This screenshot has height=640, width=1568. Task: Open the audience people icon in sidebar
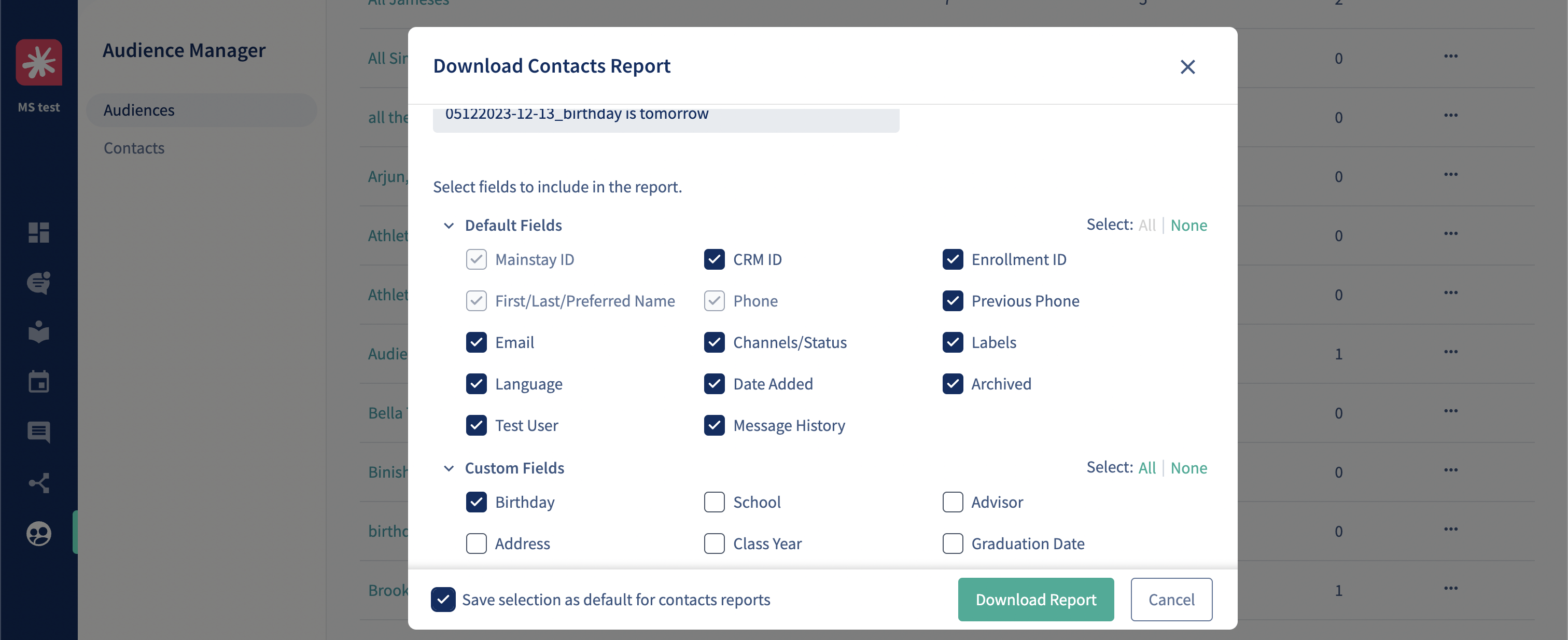(39, 534)
